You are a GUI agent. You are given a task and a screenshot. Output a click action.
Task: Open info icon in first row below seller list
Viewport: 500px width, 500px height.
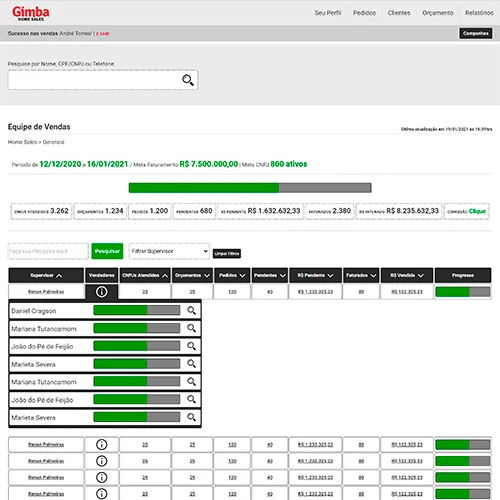point(102,445)
